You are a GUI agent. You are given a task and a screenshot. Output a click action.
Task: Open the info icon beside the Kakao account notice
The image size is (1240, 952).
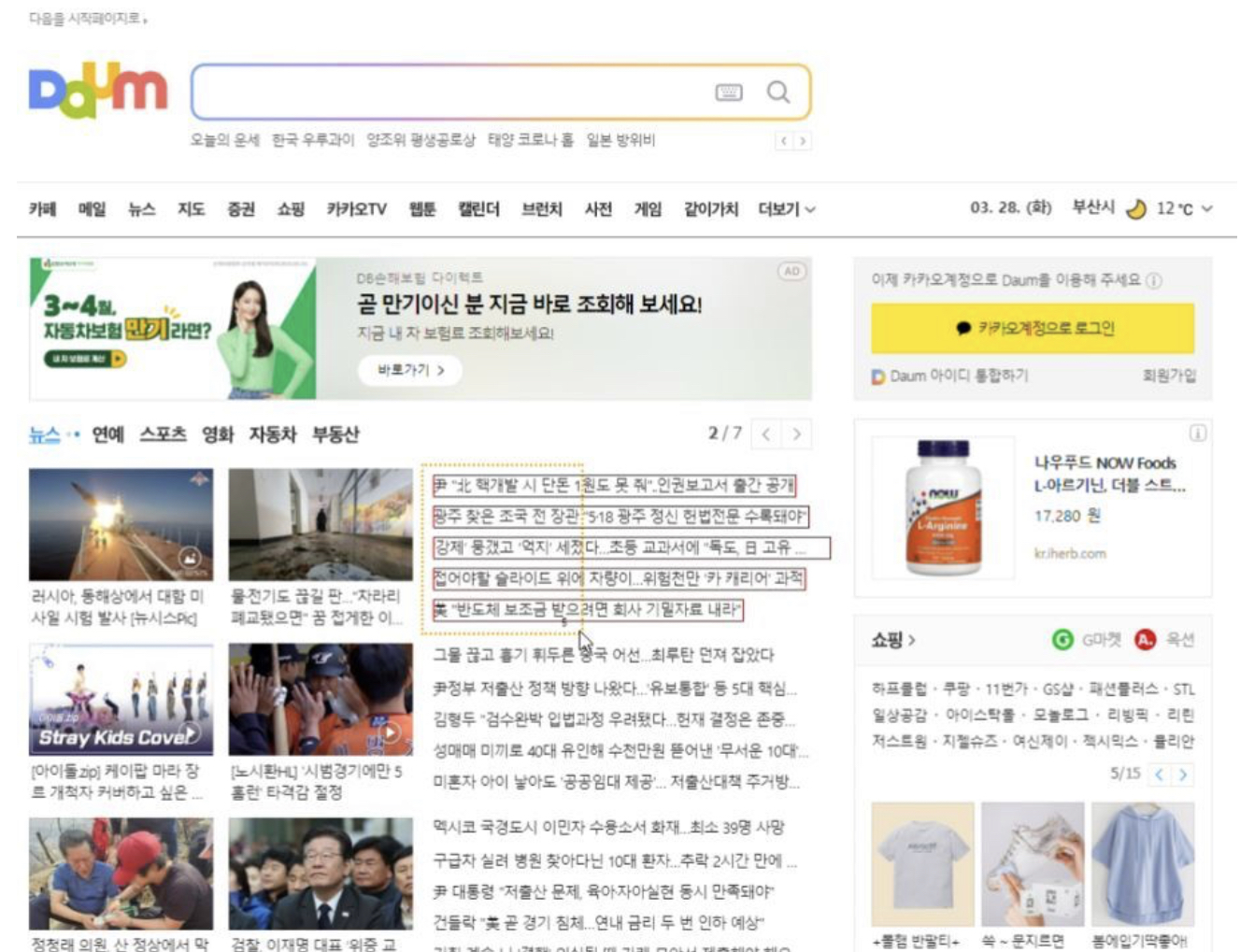tap(1154, 280)
